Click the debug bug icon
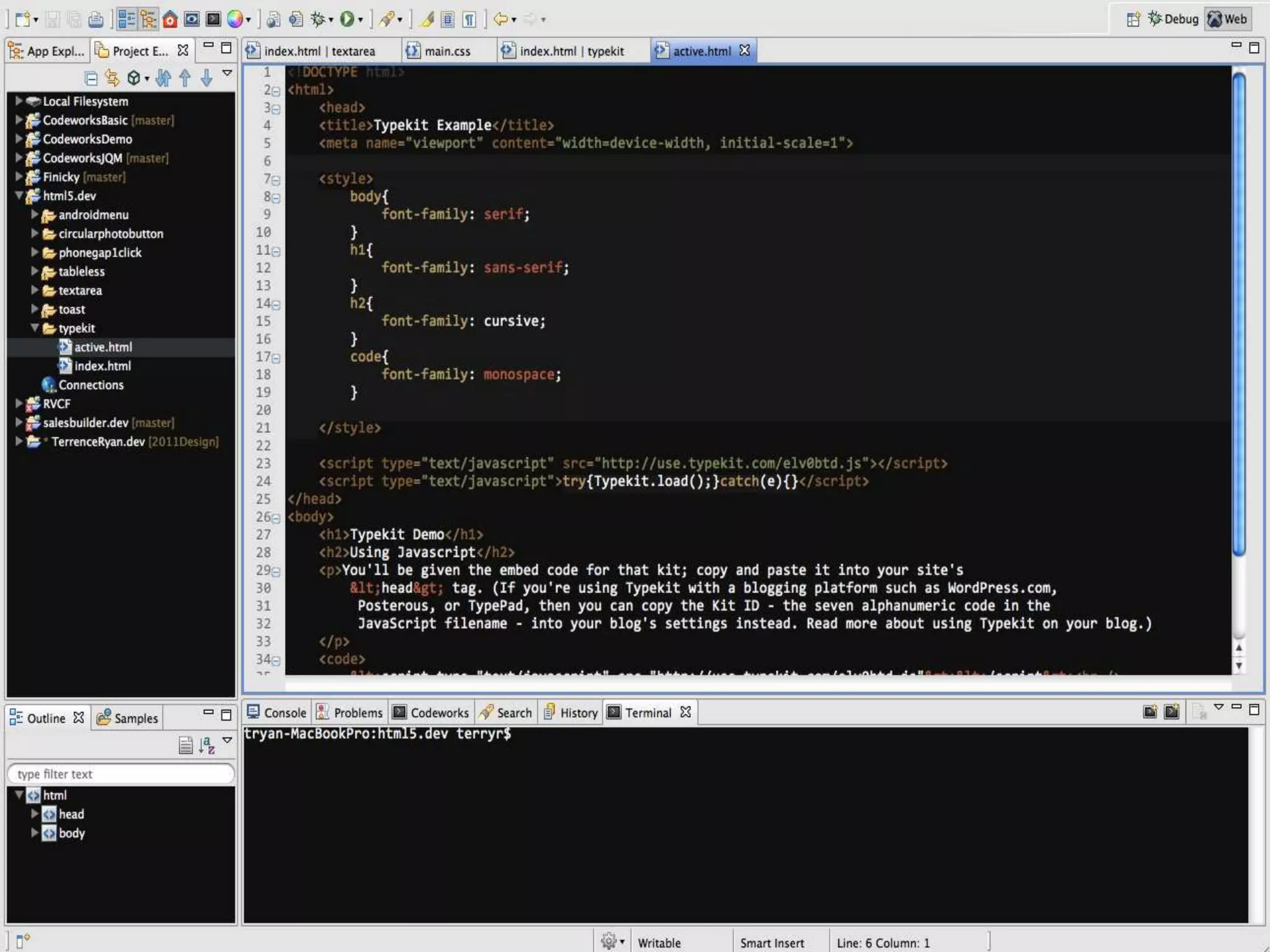 point(319,20)
